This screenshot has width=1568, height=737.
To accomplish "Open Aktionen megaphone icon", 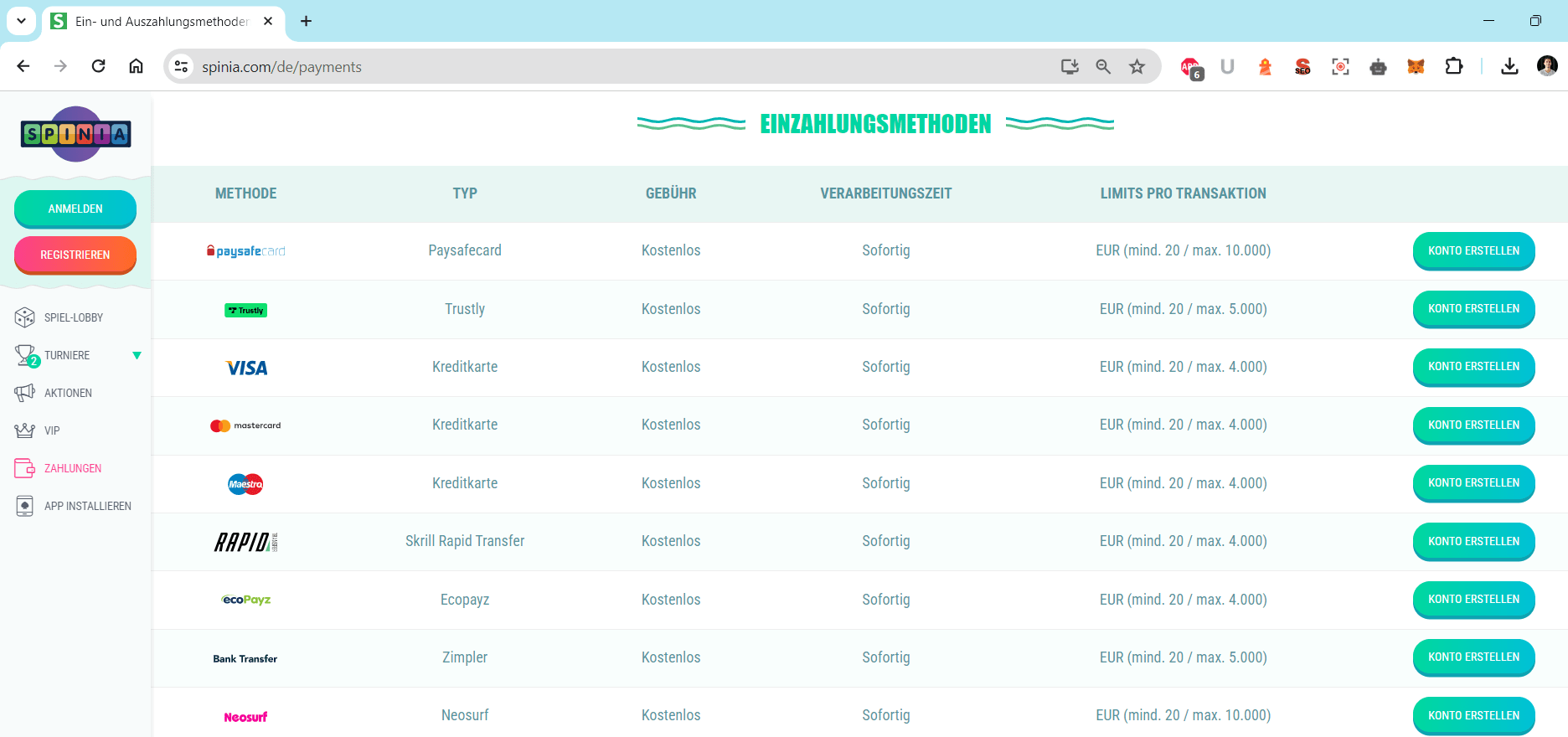I will (x=25, y=393).
